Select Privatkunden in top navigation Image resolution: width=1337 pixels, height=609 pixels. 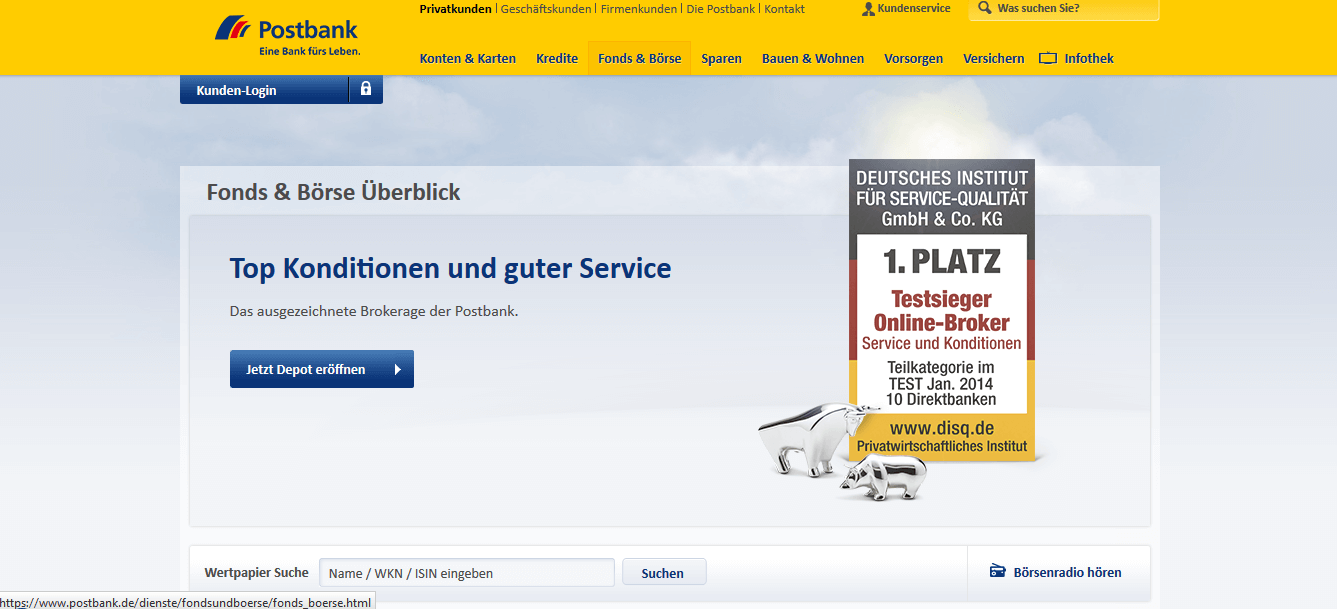tap(455, 9)
